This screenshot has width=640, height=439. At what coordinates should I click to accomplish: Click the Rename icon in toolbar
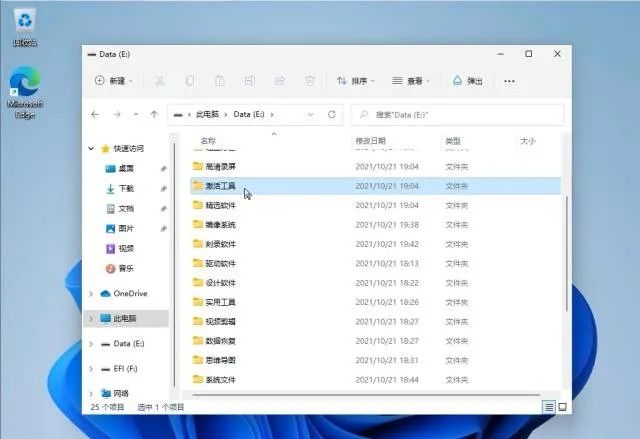pyautogui.click(x=250, y=81)
